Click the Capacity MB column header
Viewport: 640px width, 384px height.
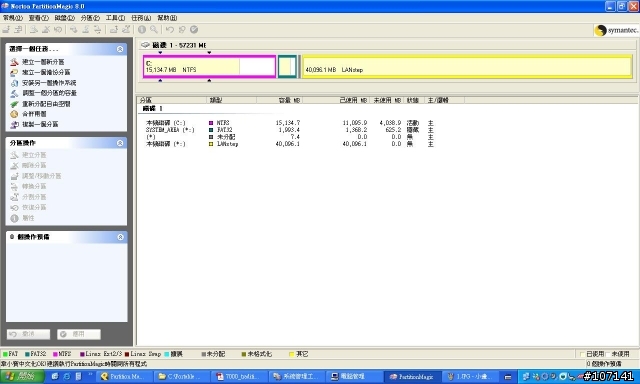[280, 100]
